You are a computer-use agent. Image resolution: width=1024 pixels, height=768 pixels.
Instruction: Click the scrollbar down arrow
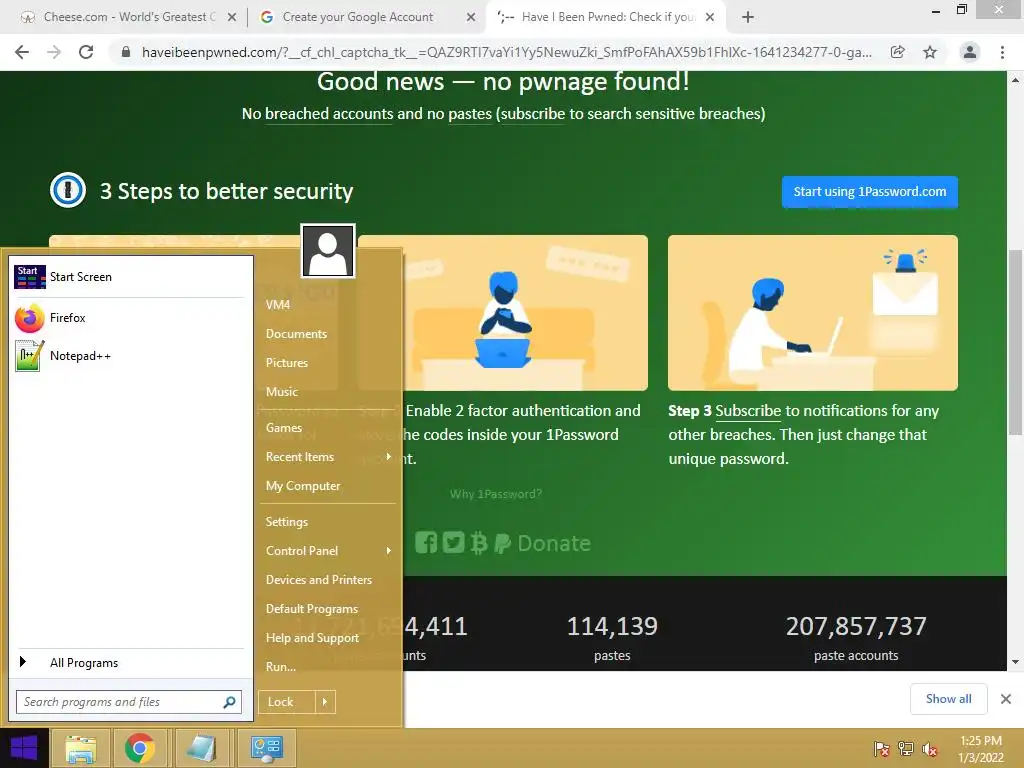[x=1015, y=662]
